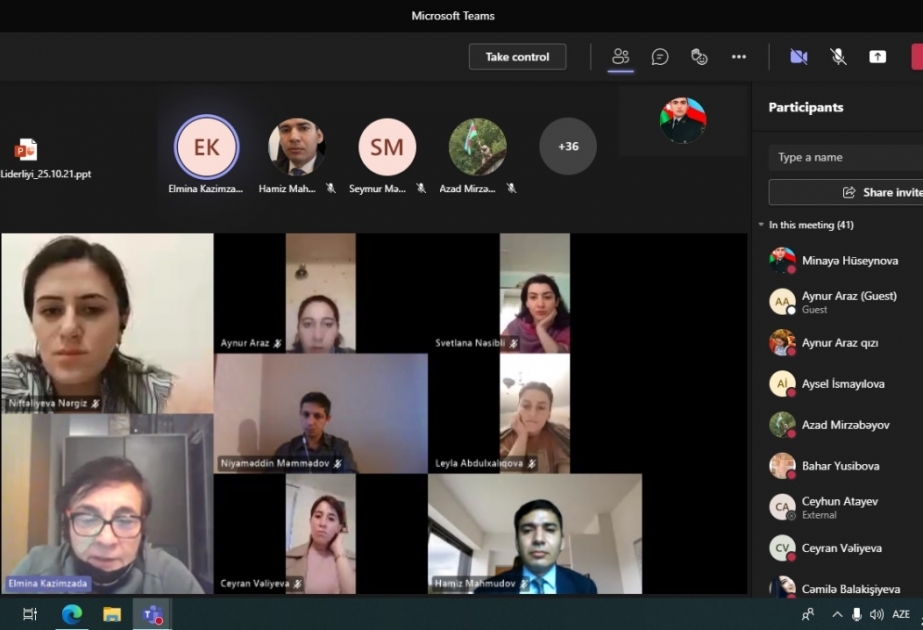Select Ceyran Vəliyeva in participants list
The image size is (923, 630).
click(x=840, y=548)
